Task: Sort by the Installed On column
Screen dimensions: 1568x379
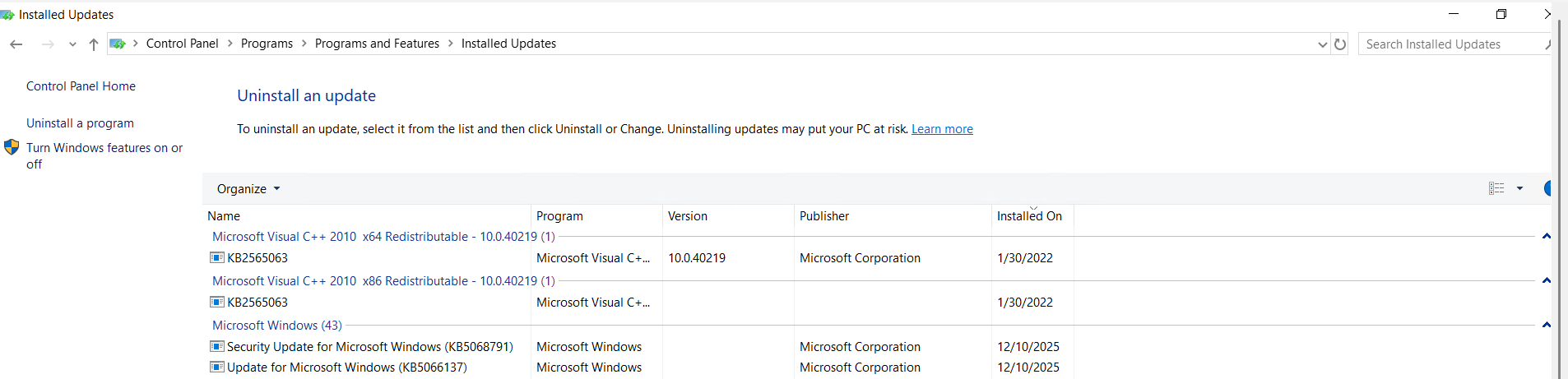Action: click(x=1029, y=216)
